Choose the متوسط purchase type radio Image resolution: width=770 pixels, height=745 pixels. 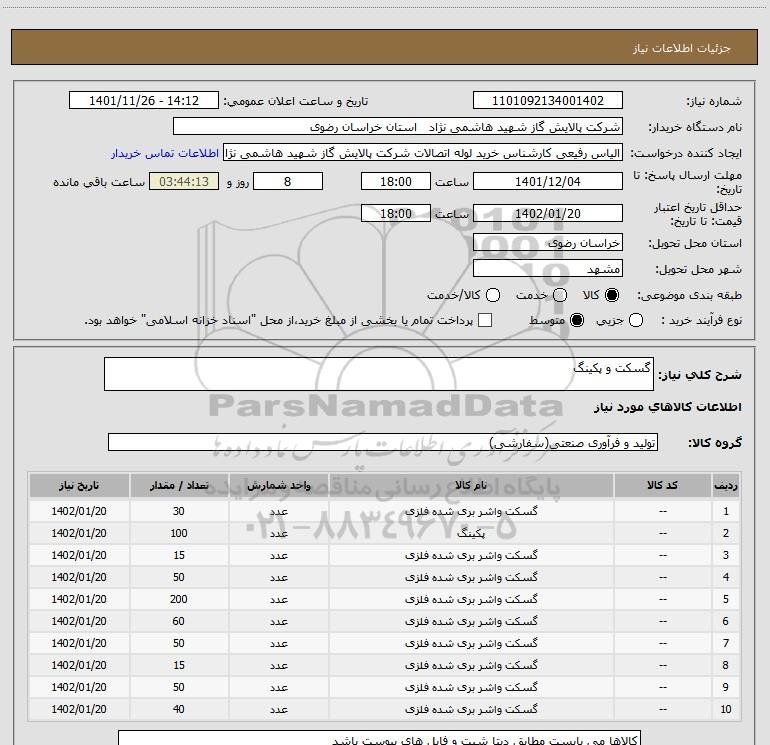point(577,320)
